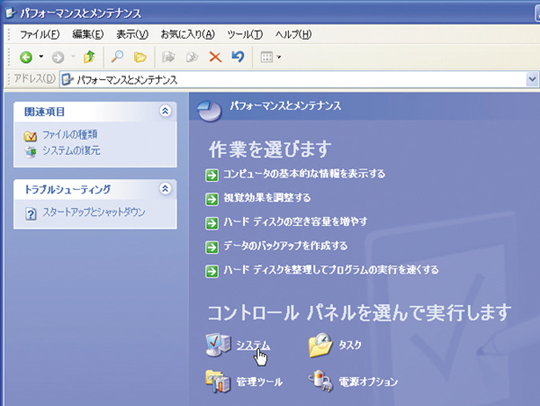Viewport: 540px width, 406px height.
Task: Open the タスク scheduled tasks icon
Action: pyautogui.click(x=321, y=345)
